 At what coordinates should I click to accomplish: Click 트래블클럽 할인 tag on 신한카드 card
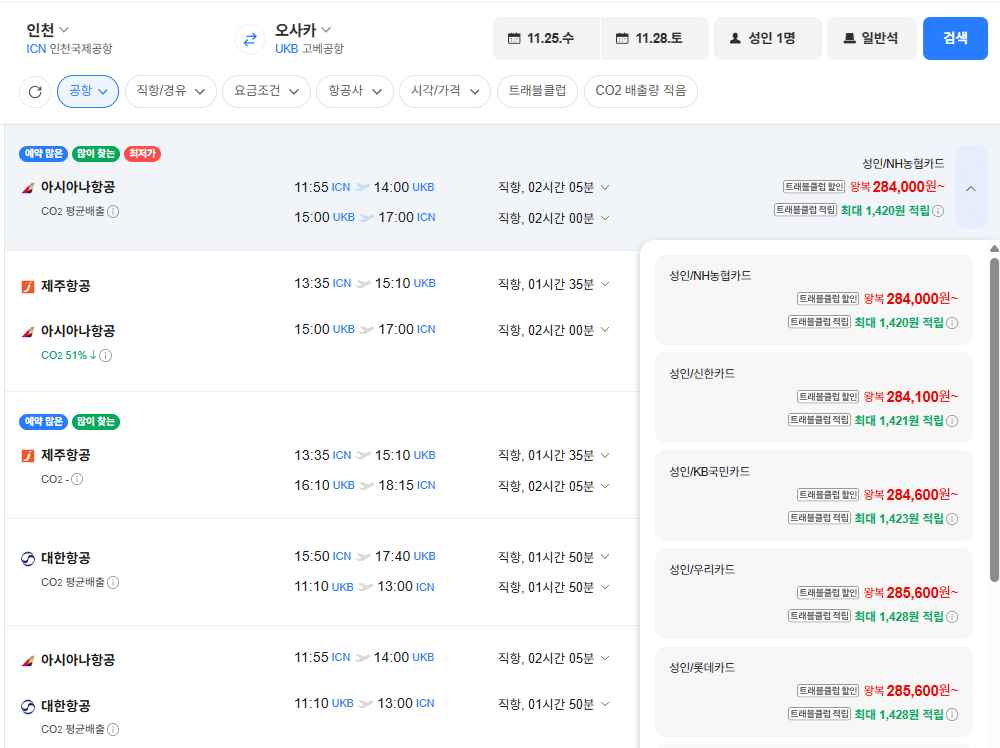[828, 397]
